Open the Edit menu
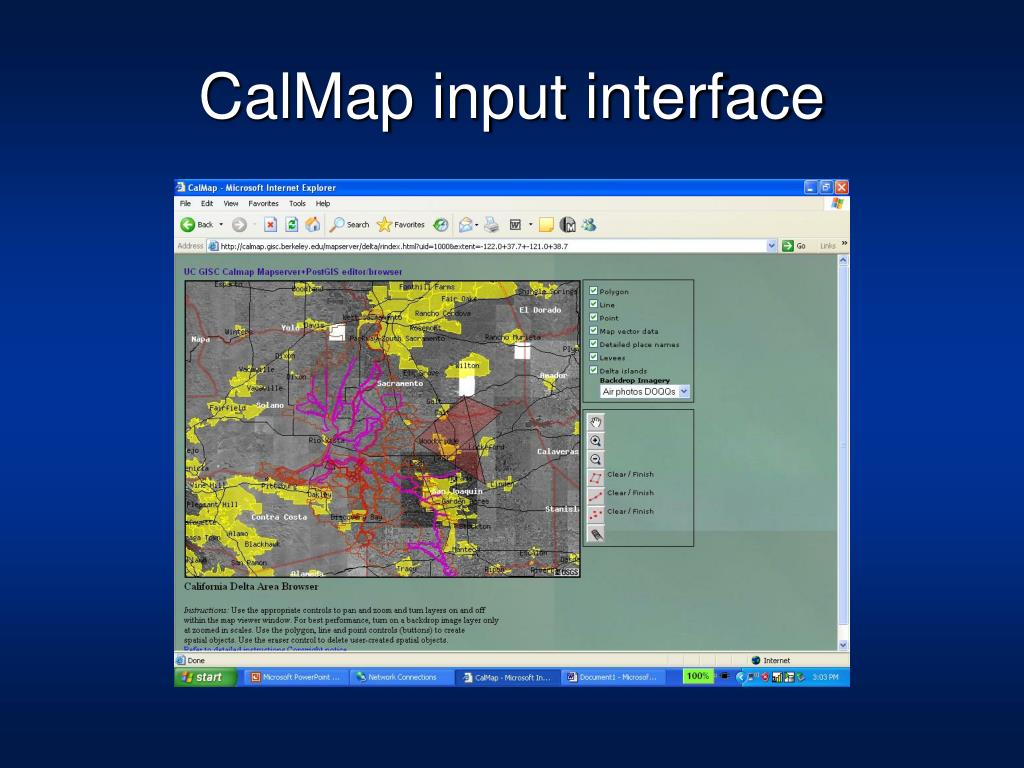Image resolution: width=1024 pixels, height=768 pixels. (207, 204)
